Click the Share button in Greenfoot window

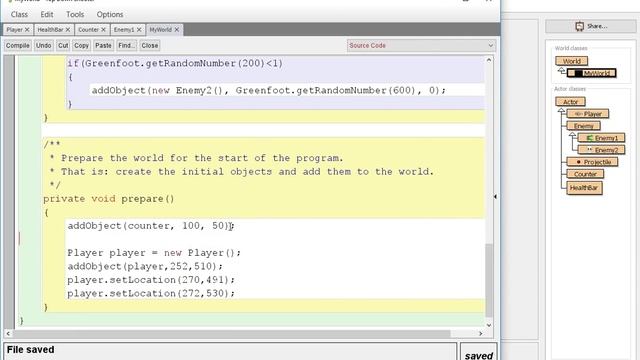[x=591, y=26]
